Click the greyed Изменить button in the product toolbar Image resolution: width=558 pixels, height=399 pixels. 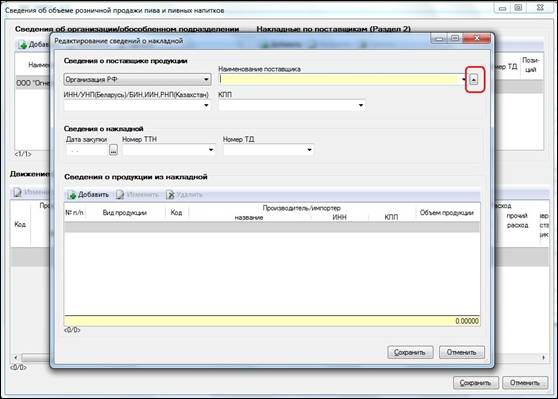(x=137, y=195)
